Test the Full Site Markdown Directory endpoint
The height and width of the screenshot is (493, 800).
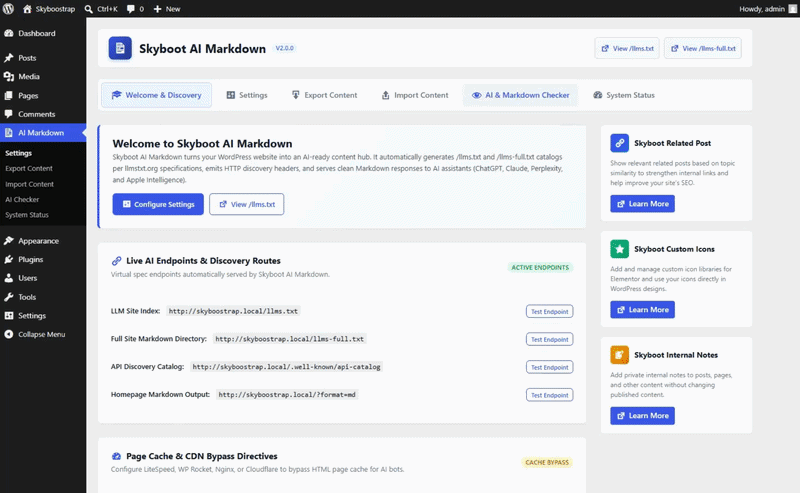point(549,339)
